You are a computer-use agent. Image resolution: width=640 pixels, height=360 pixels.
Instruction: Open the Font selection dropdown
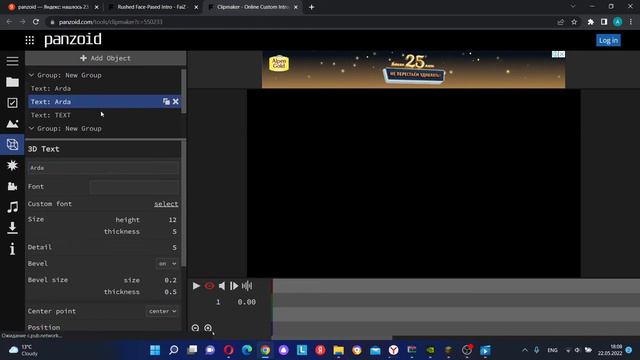[x=133, y=187]
